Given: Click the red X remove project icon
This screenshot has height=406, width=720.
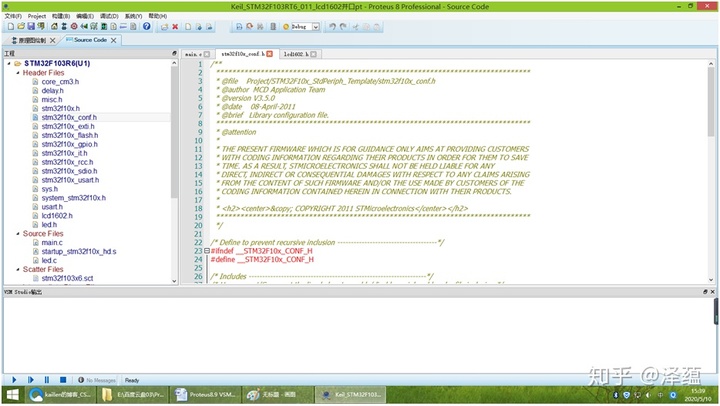Looking at the screenshot, I should [x=175, y=27].
